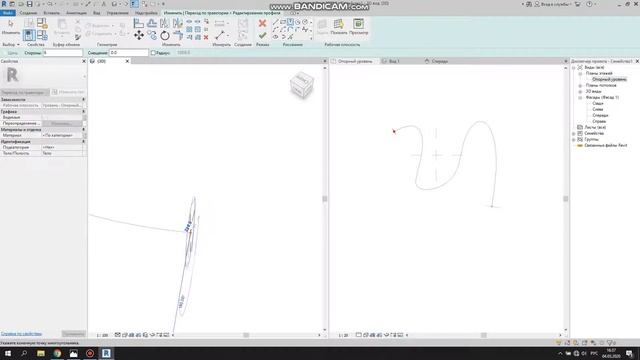The image size is (640, 360).
Task: Click the Offset input field
Action: coord(129,53)
